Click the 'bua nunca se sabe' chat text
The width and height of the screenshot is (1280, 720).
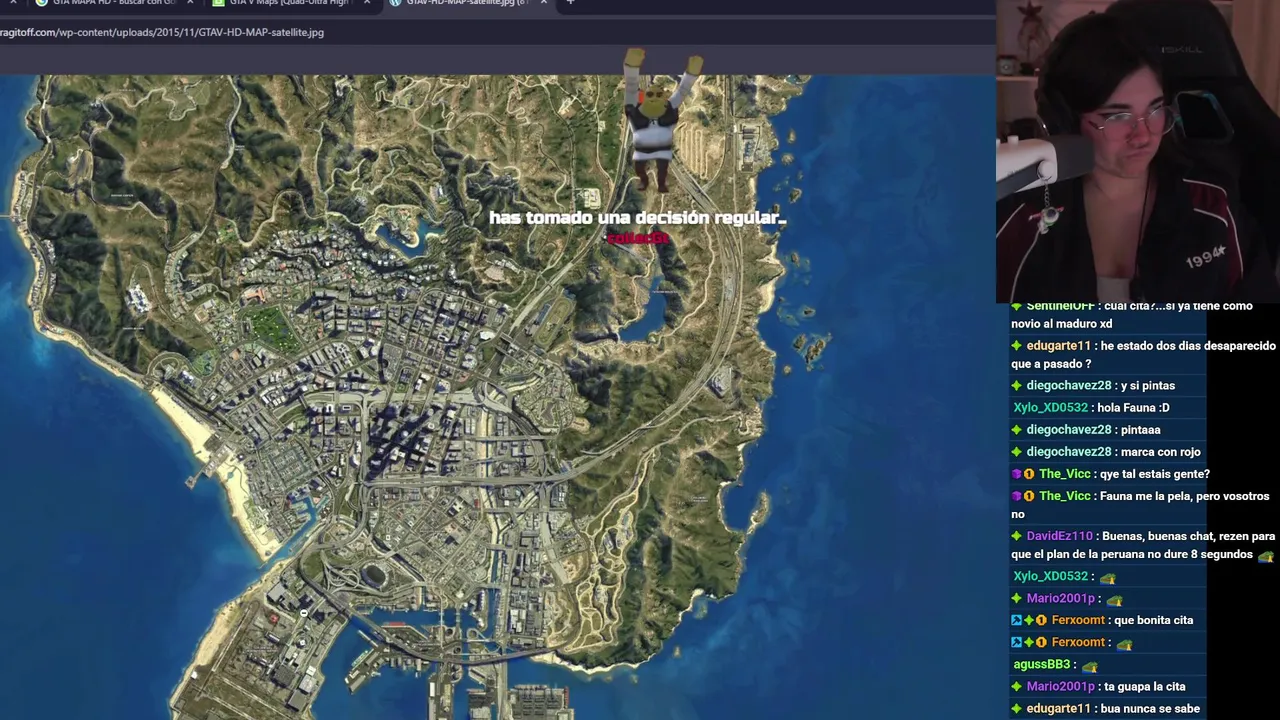coord(1150,708)
